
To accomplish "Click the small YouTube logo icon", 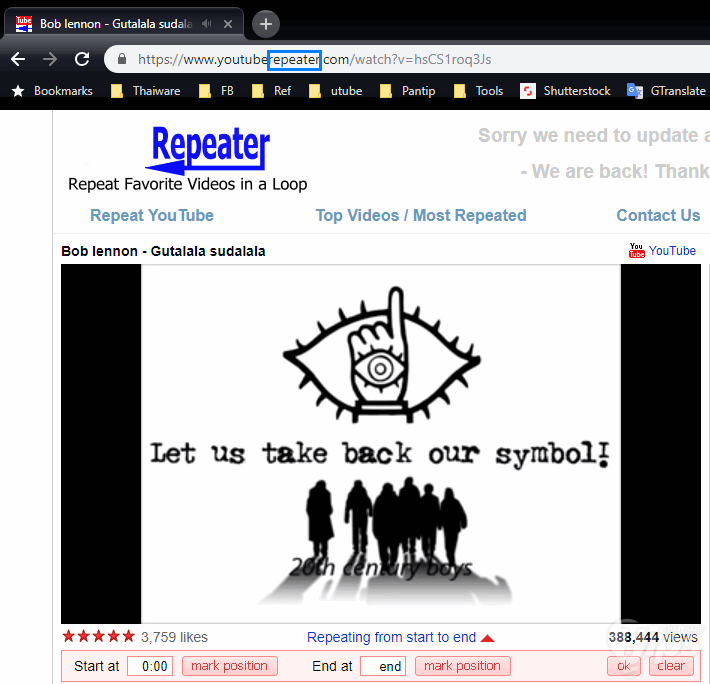I will coord(637,250).
